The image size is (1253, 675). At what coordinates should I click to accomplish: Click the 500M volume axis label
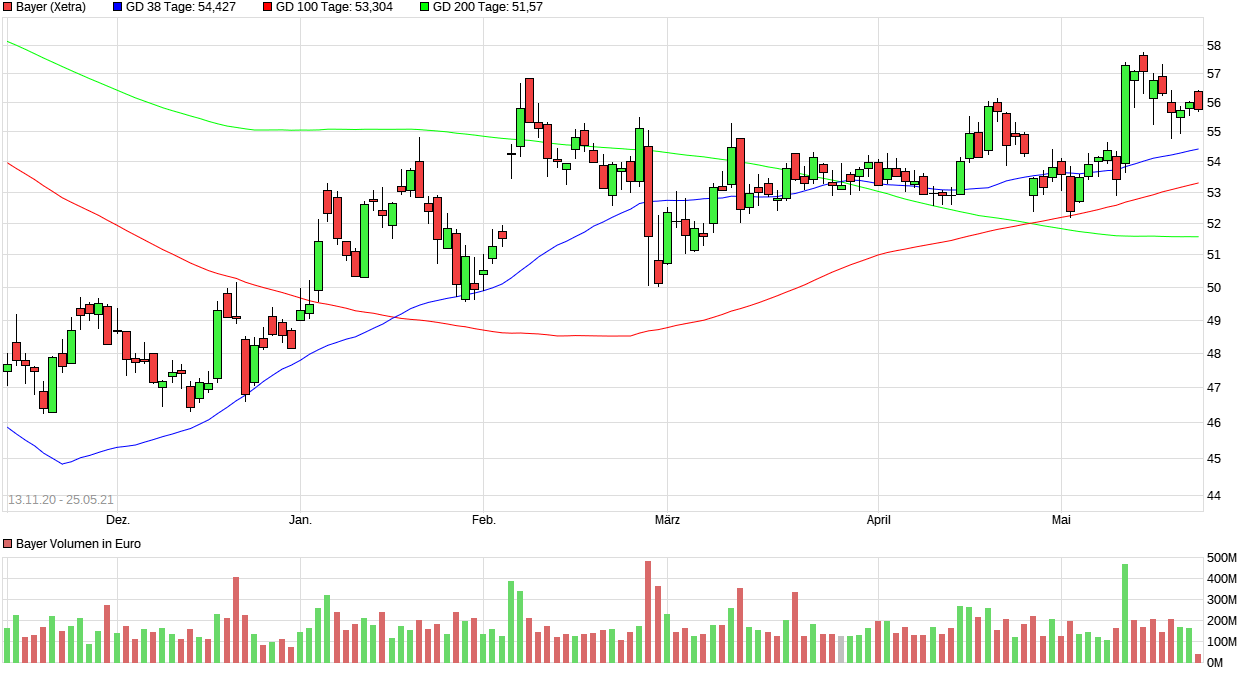(1222, 557)
